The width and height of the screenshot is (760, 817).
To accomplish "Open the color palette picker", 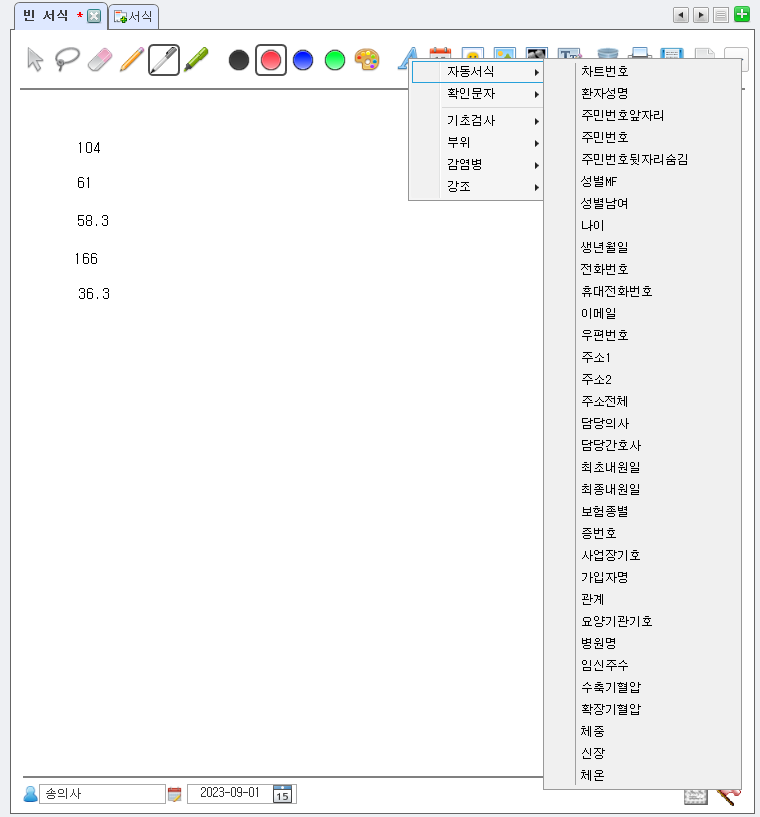I will [367, 60].
